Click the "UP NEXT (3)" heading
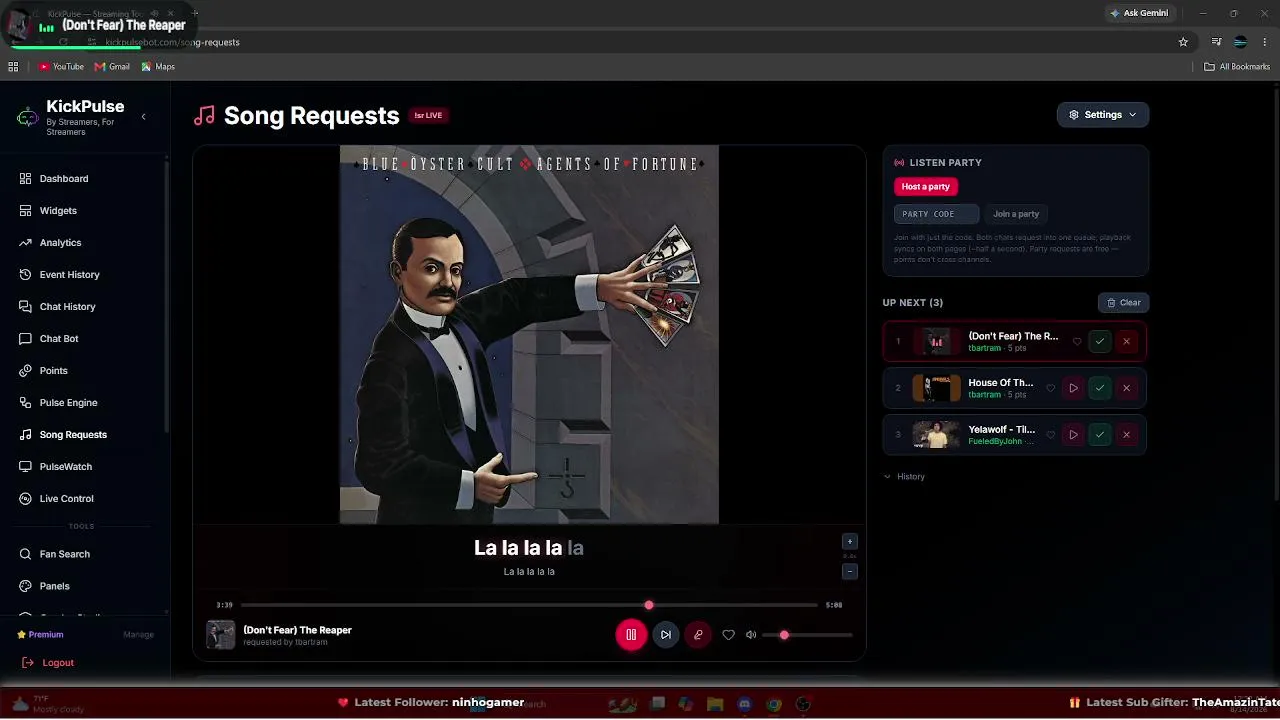 point(913,303)
